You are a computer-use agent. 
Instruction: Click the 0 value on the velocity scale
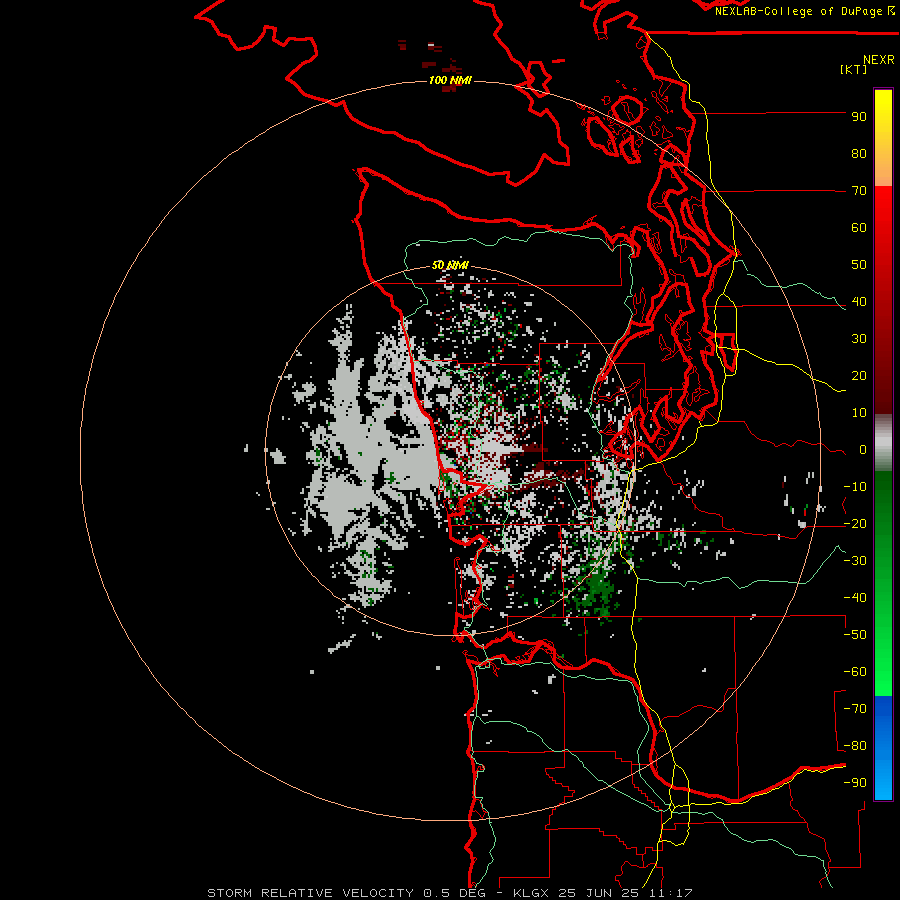point(863,449)
